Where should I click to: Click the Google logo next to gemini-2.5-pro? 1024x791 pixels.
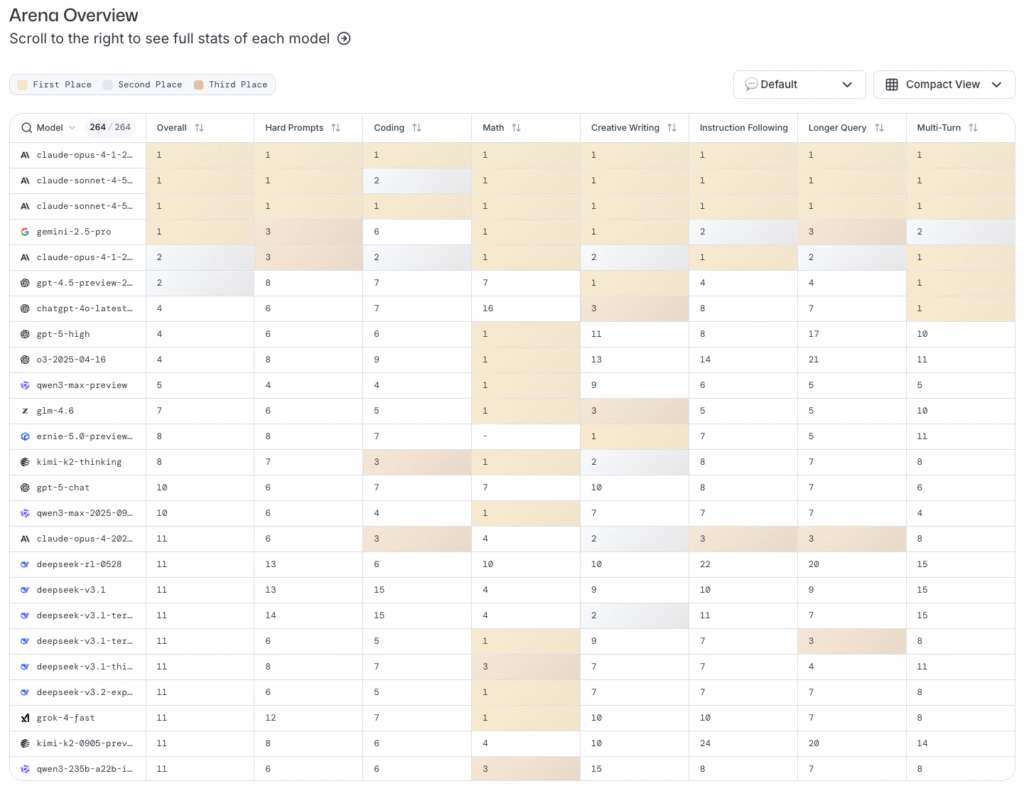25,232
